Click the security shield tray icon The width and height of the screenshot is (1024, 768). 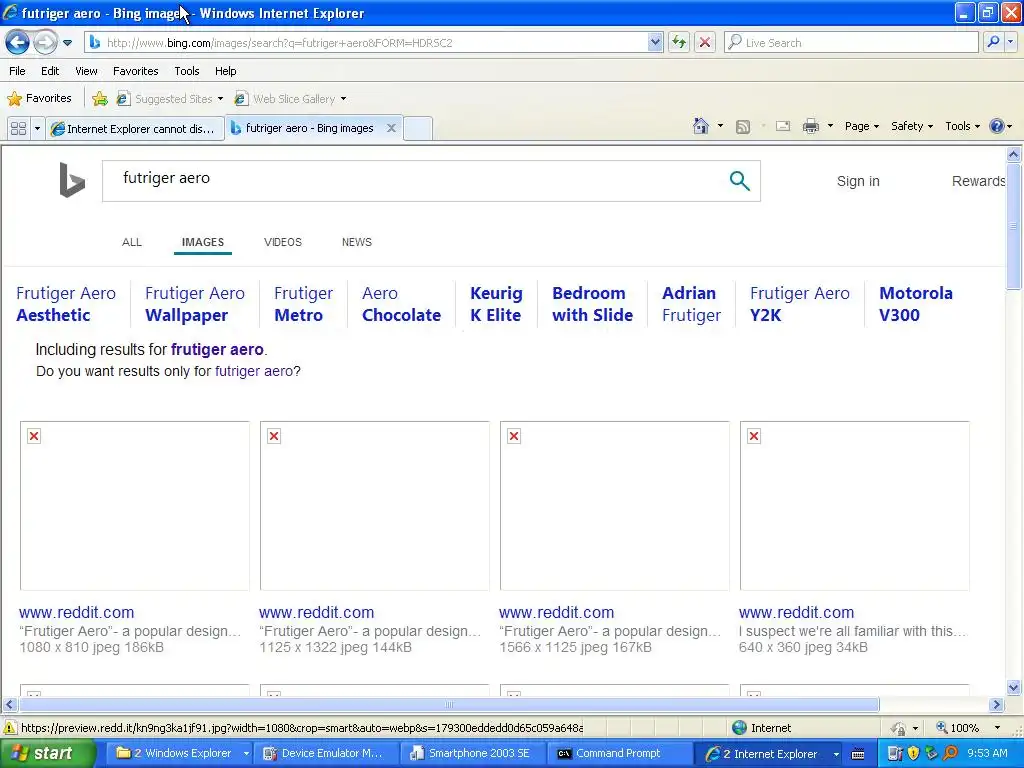click(914, 753)
